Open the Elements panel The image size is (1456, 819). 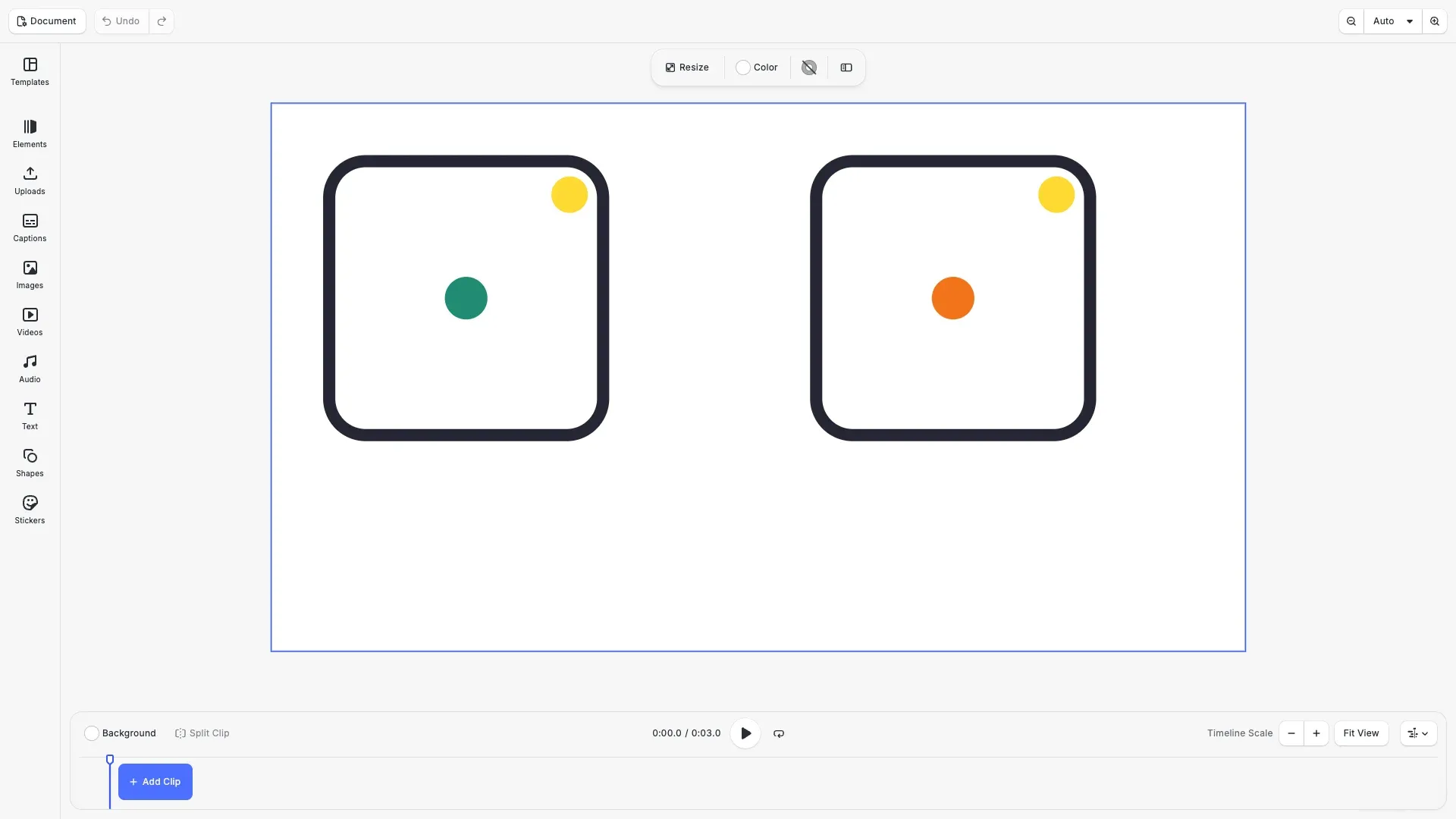tap(30, 134)
